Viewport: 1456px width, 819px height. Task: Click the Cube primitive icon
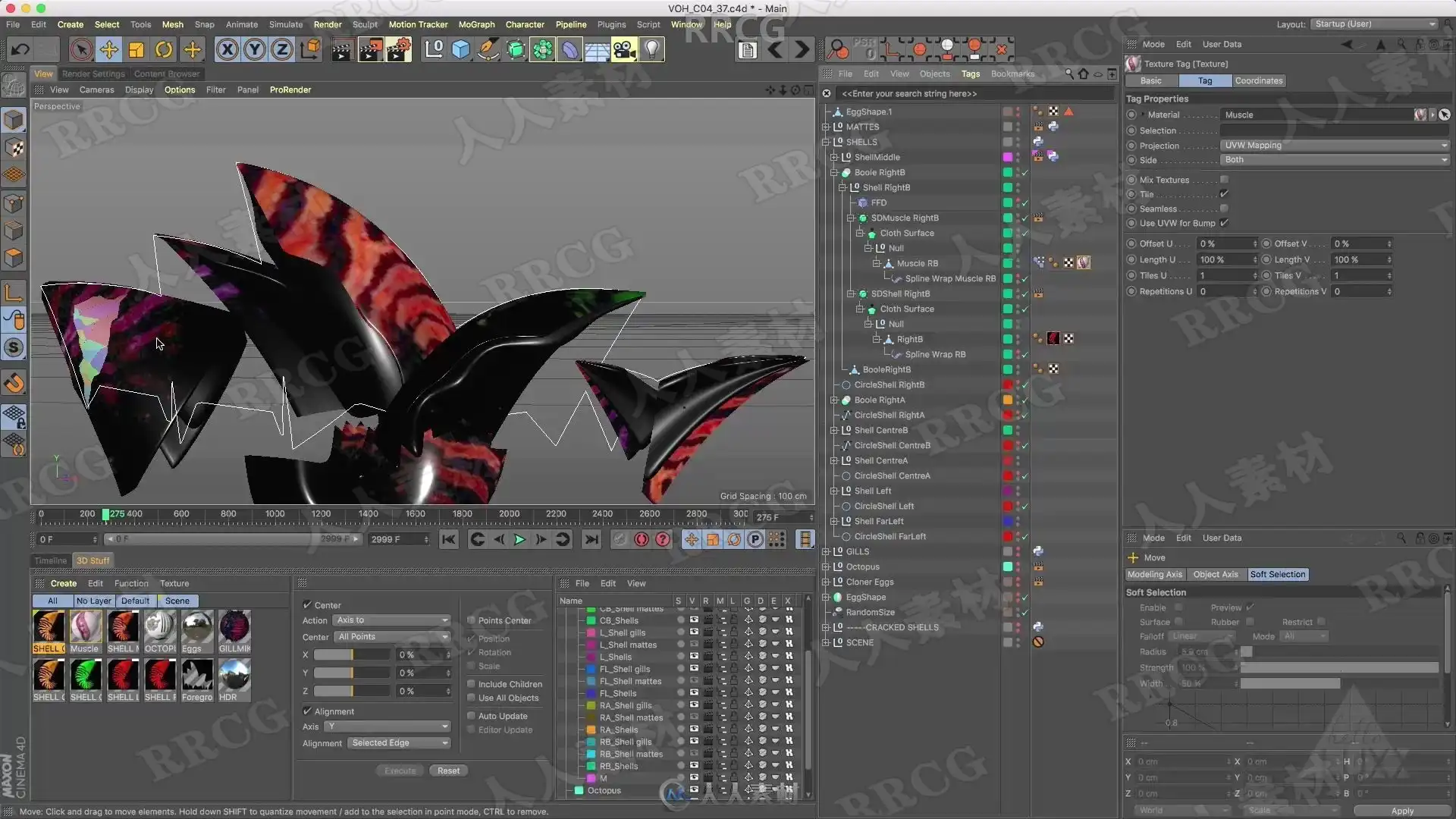pyautogui.click(x=460, y=50)
